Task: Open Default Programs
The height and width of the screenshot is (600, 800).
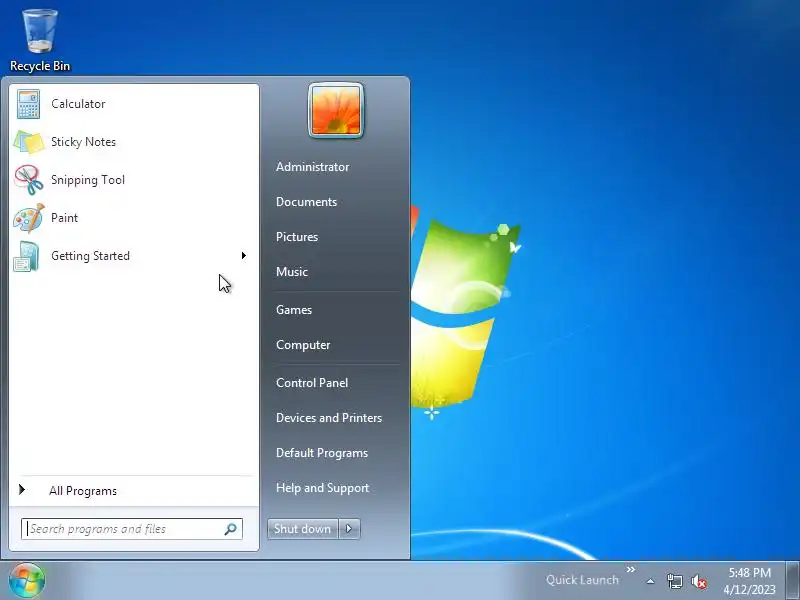Action: (x=322, y=453)
